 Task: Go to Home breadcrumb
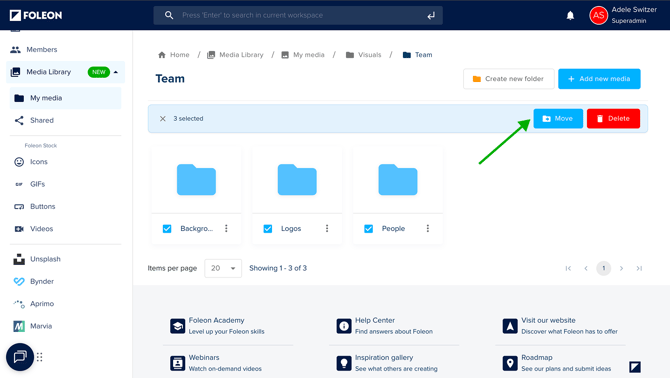[173, 55]
